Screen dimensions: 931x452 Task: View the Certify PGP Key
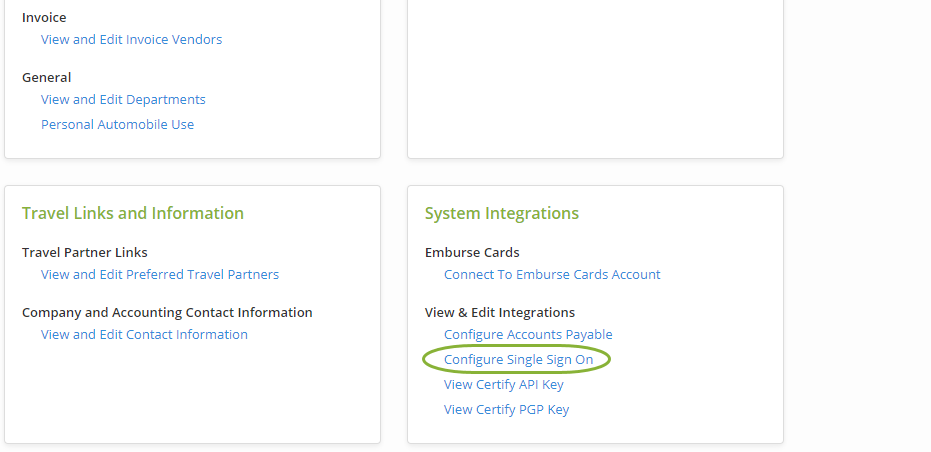coord(506,410)
